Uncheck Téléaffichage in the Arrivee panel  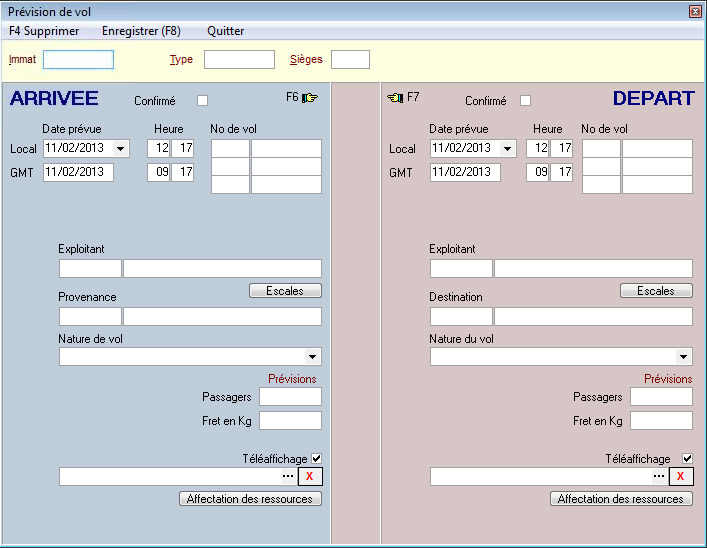[x=316, y=458]
